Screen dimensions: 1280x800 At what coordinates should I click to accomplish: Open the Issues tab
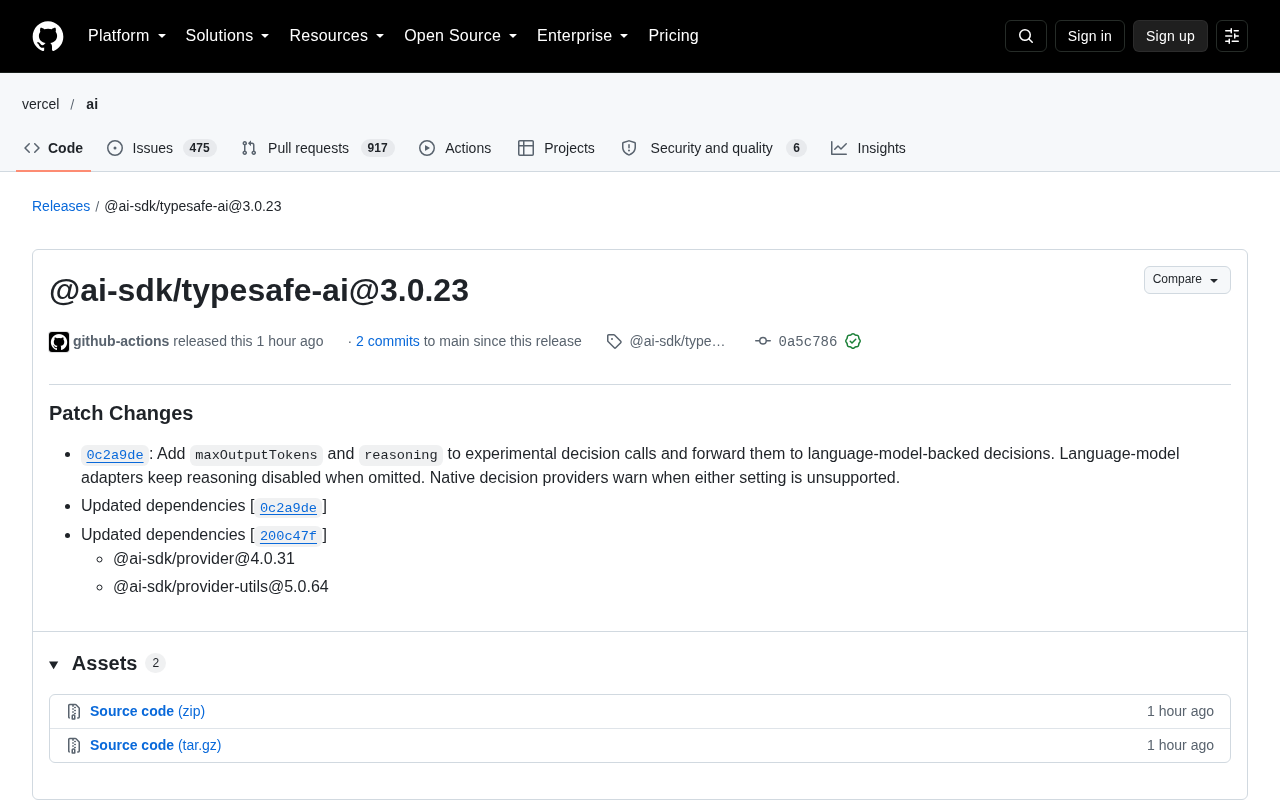(x=162, y=148)
